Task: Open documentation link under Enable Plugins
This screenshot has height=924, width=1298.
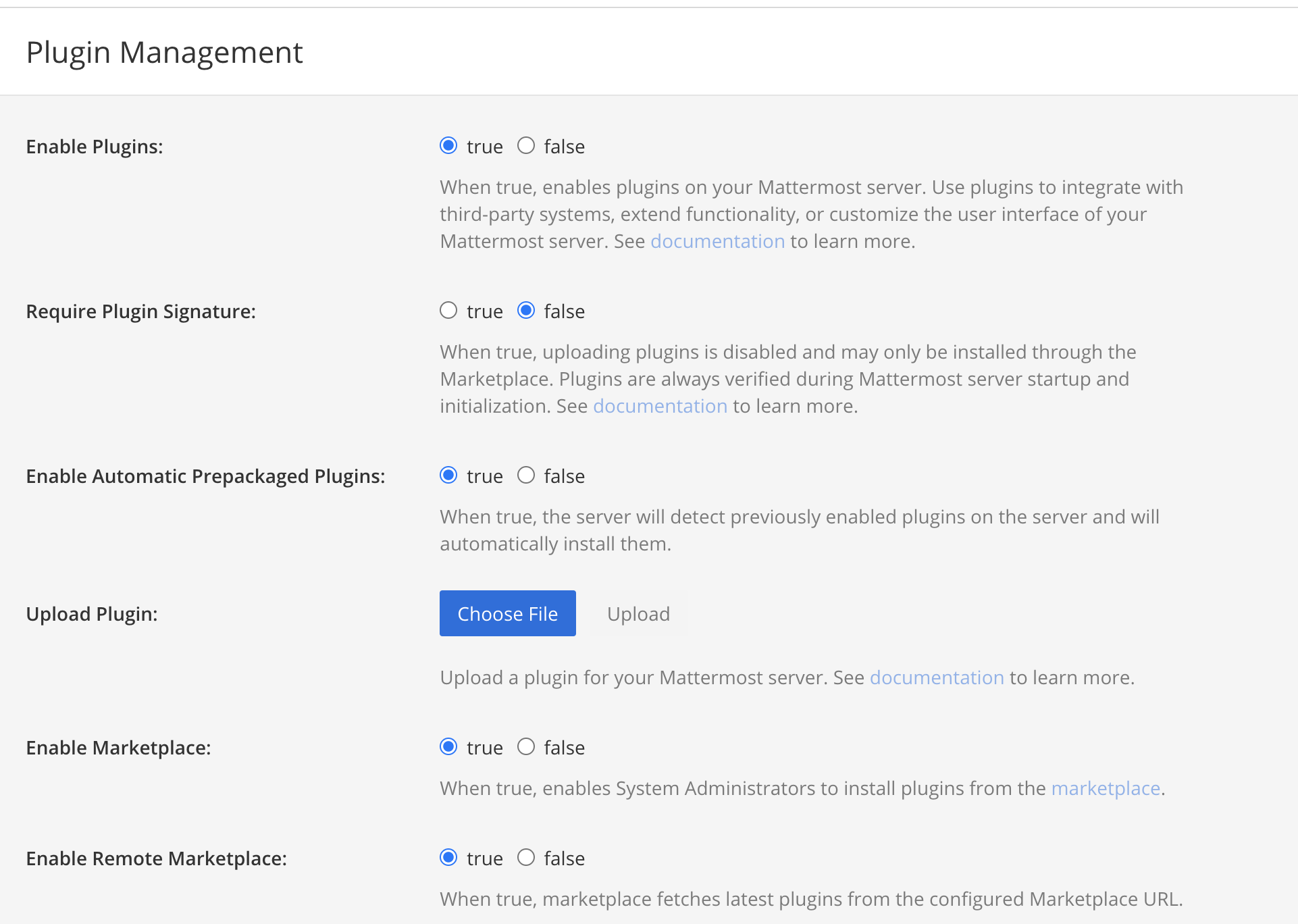Action: [x=717, y=241]
